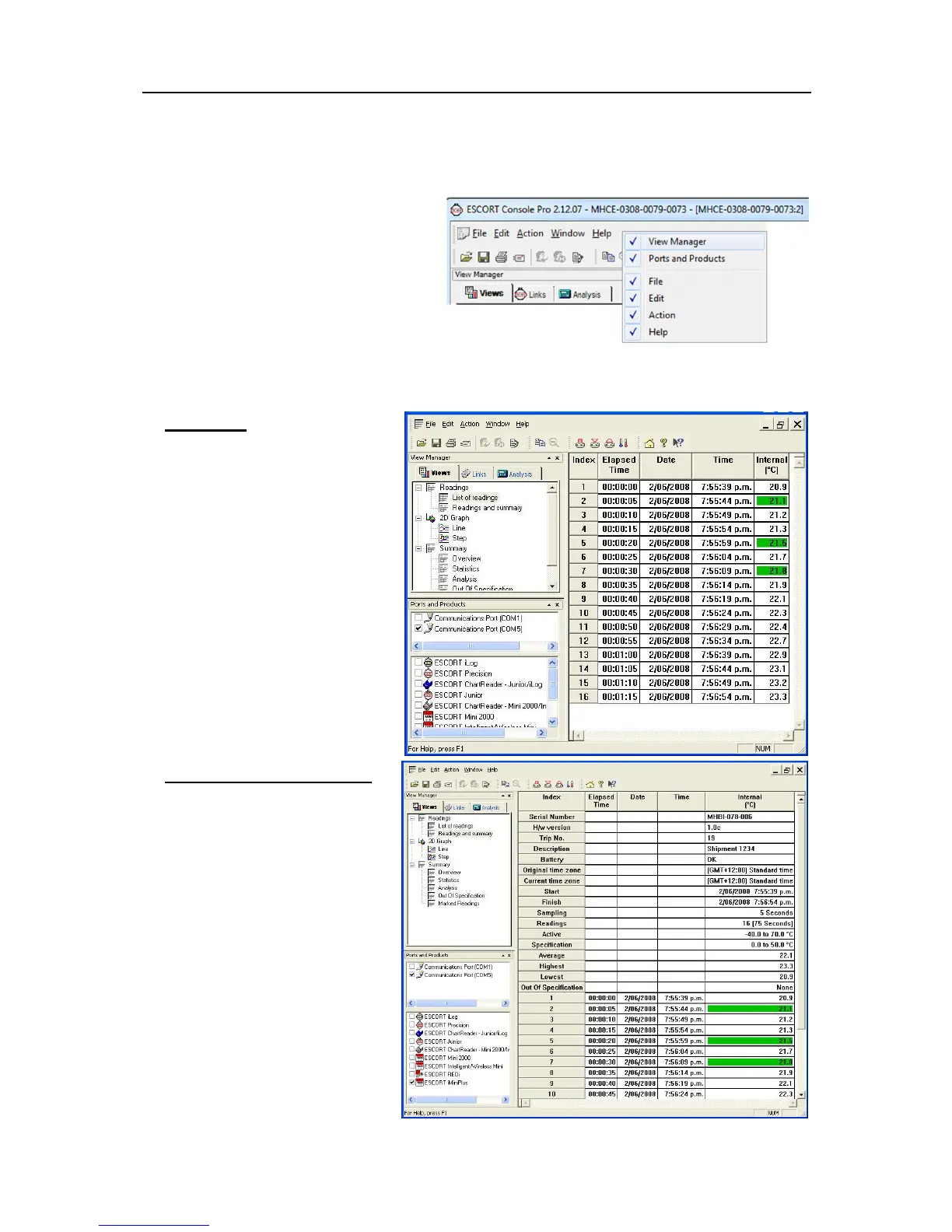The width and height of the screenshot is (952, 1232).
Task: Collapse Readings tree node in readings-list window
Action: [418, 488]
